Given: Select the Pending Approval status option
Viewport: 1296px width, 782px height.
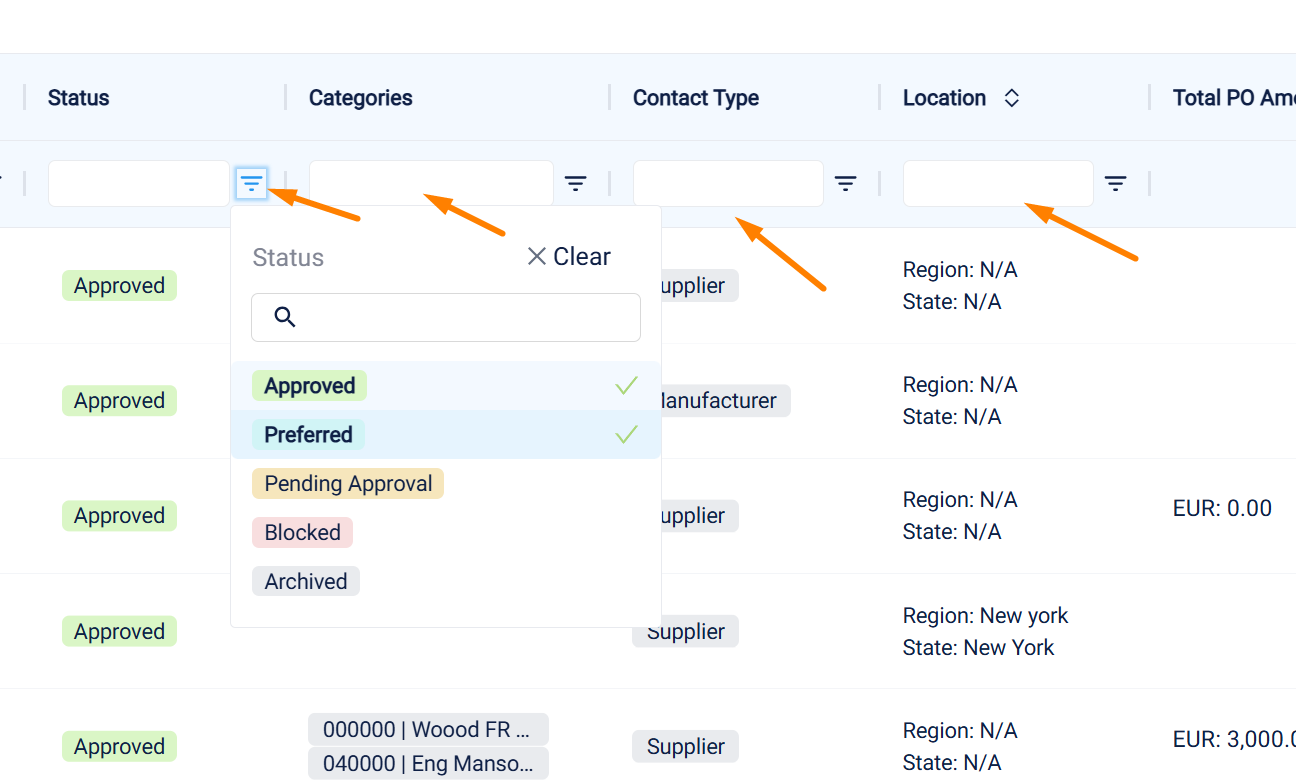Looking at the screenshot, I should (347, 484).
